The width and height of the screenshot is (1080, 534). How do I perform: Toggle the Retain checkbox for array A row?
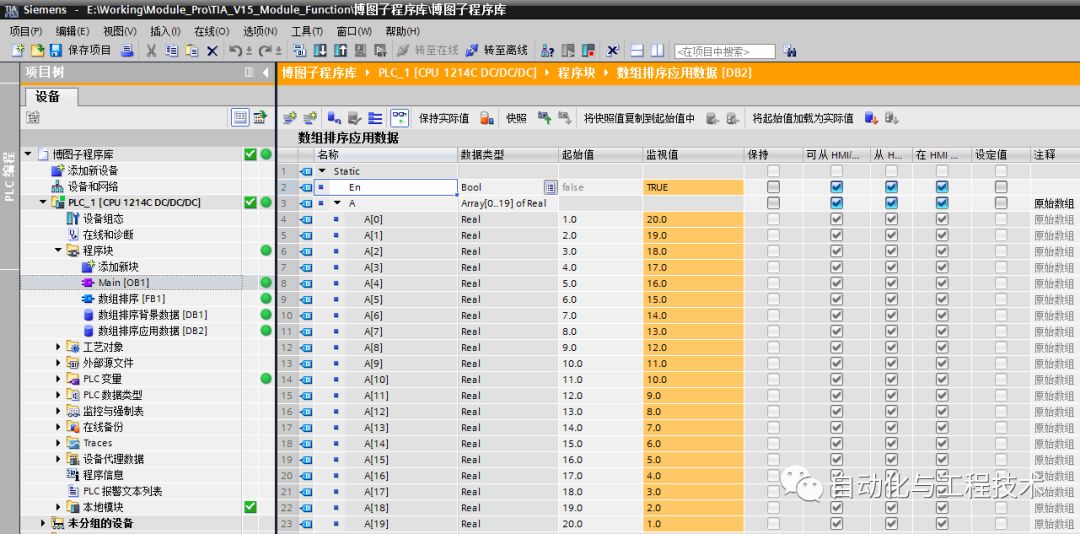click(x=773, y=203)
